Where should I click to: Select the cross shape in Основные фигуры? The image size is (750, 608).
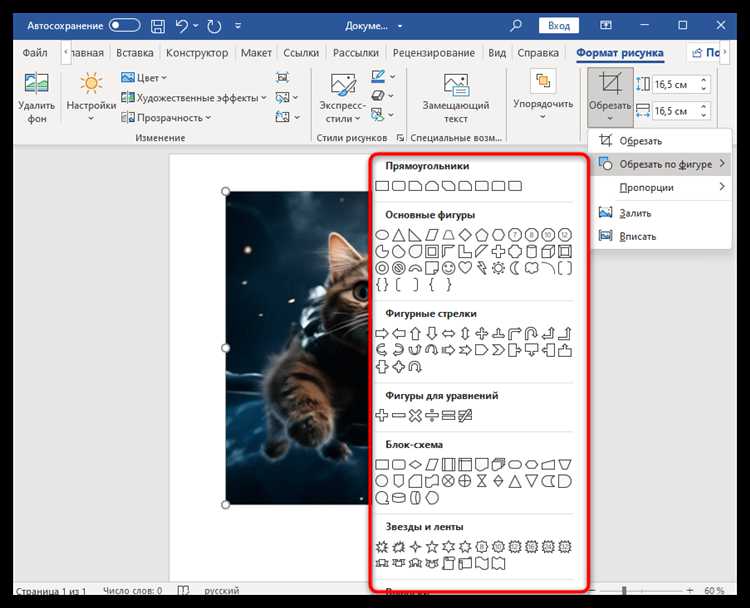(x=498, y=252)
